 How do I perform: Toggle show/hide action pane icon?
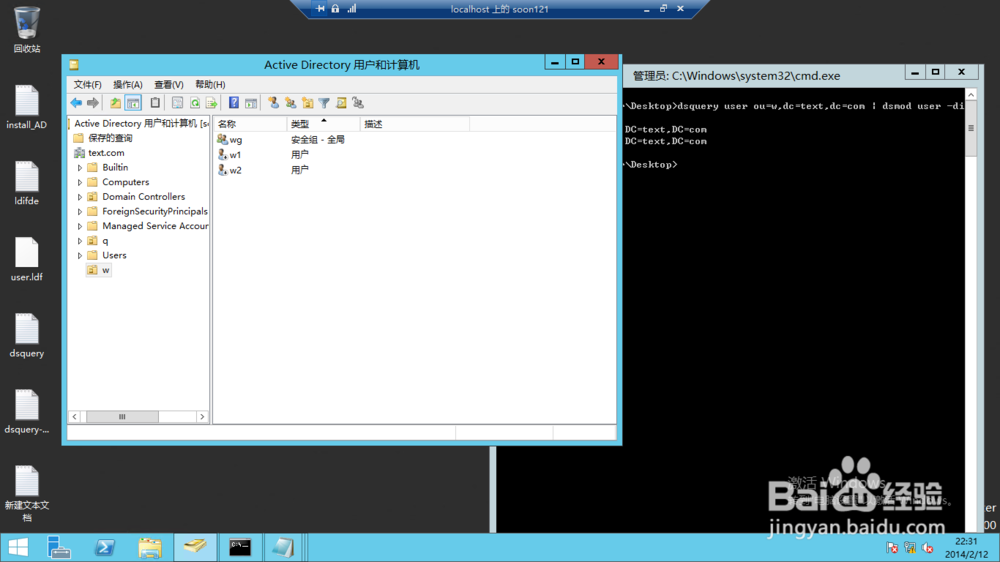(251, 103)
